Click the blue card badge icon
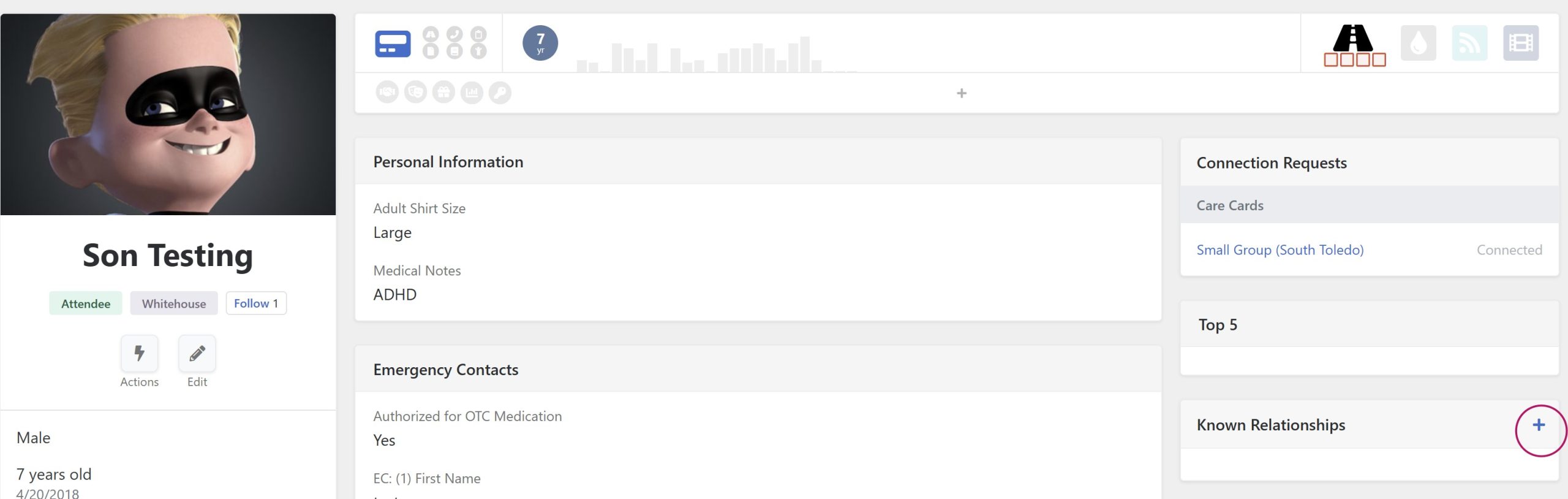Viewport: 1568px width, 499px height. (x=393, y=44)
